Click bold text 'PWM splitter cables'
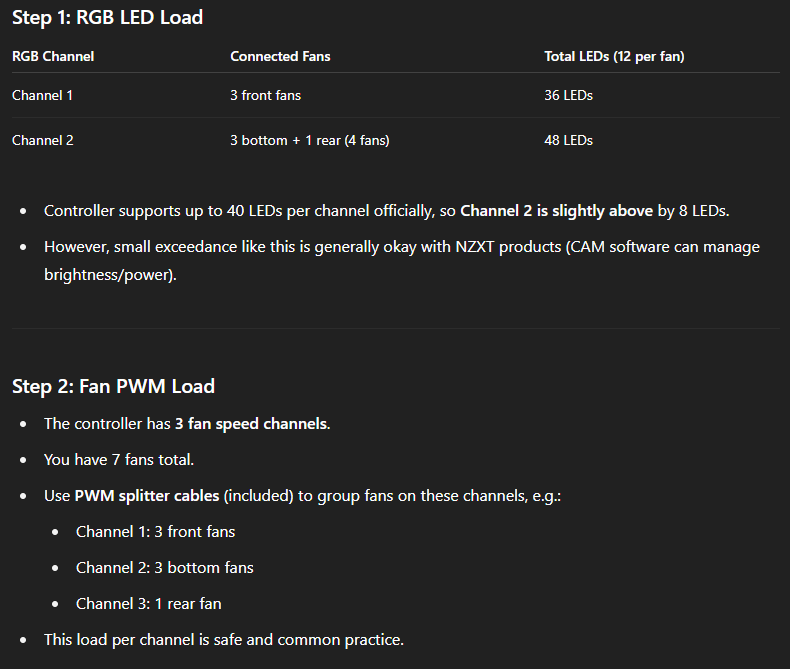Viewport: 790px width, 669px height. (147, 496)
